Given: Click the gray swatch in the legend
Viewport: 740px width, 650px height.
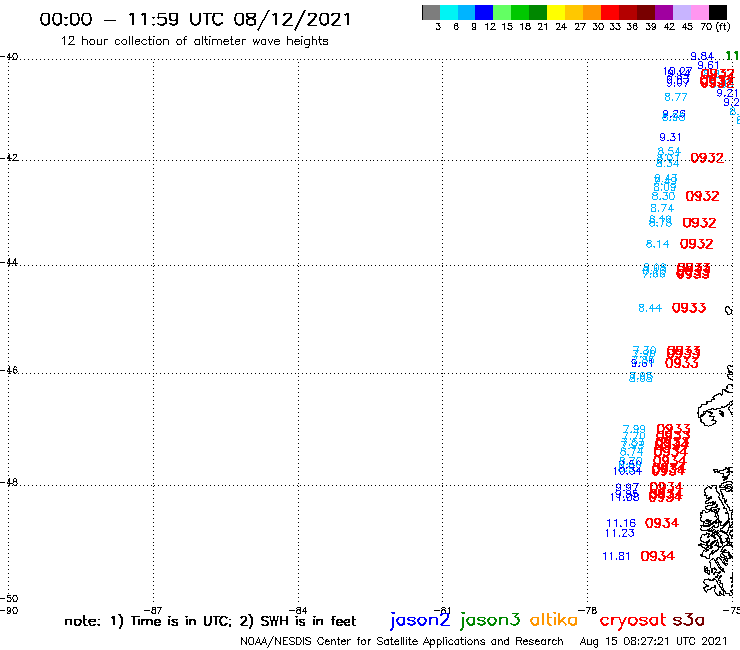Looking at the screenshot, I should tap(431, 12).
